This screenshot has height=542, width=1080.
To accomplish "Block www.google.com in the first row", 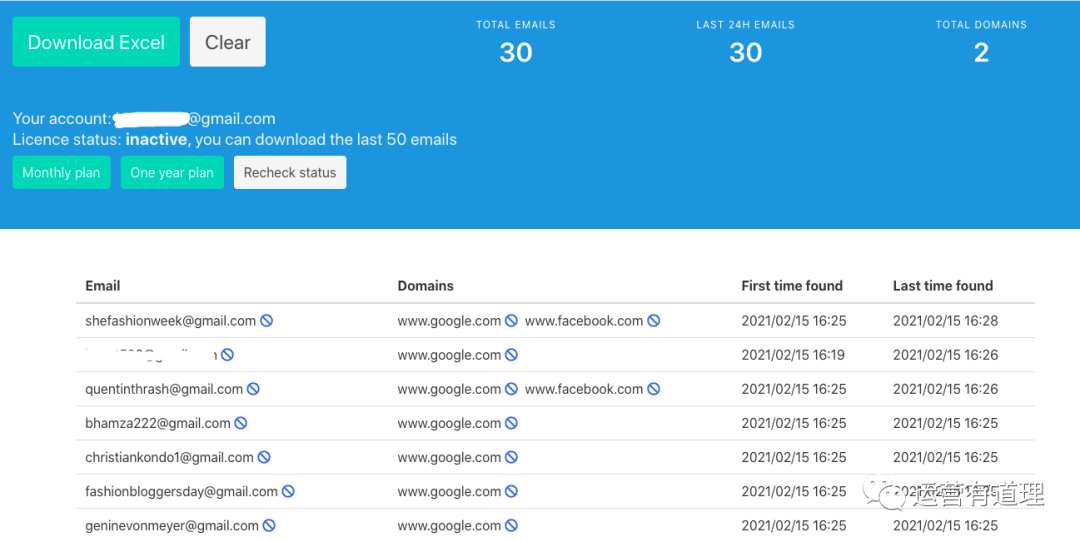I will tap(511, 321).
